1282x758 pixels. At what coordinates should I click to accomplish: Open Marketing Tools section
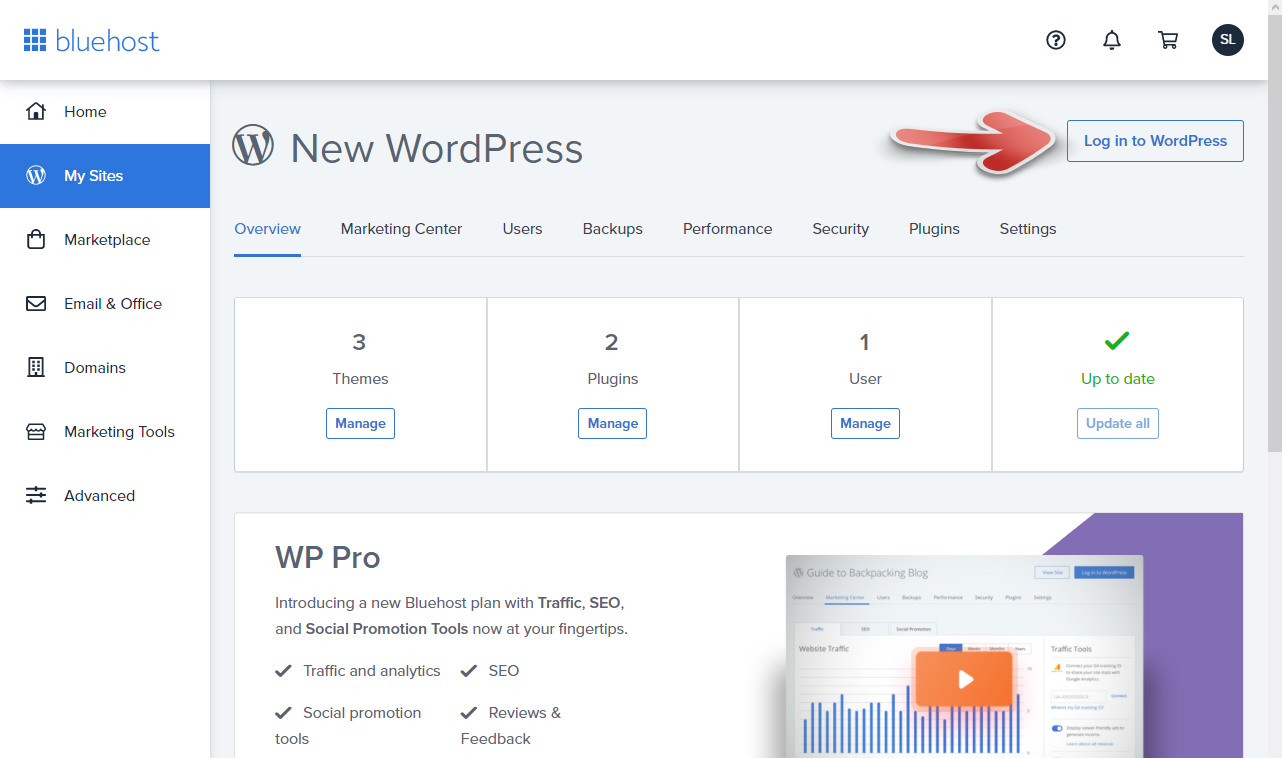pyautogui.click(x=105, y=432)
